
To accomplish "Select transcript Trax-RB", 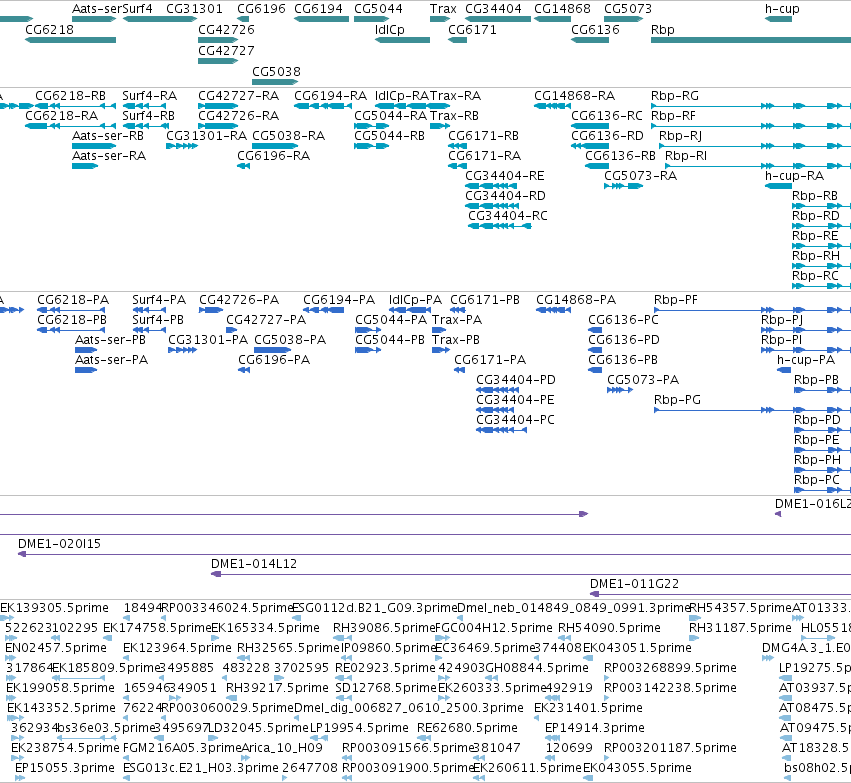I will point(440,126).
